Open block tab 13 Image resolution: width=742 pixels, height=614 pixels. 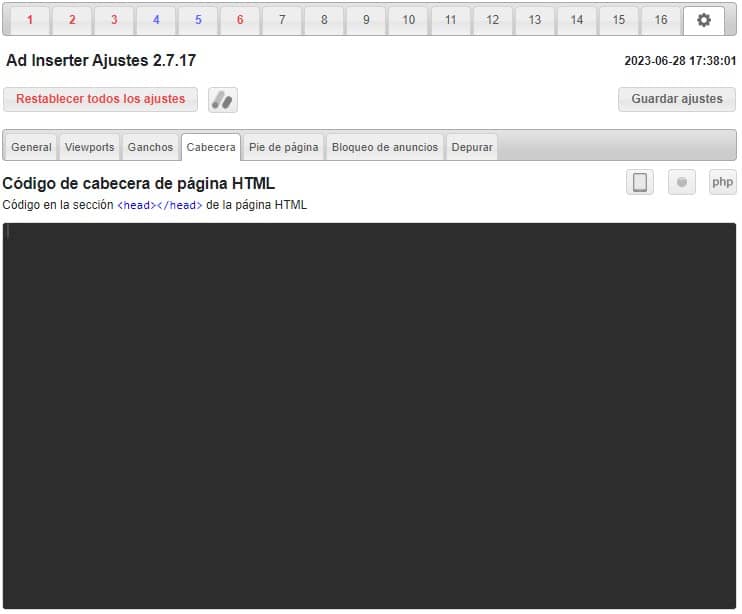pyautogui.click(x=535, y=20)
